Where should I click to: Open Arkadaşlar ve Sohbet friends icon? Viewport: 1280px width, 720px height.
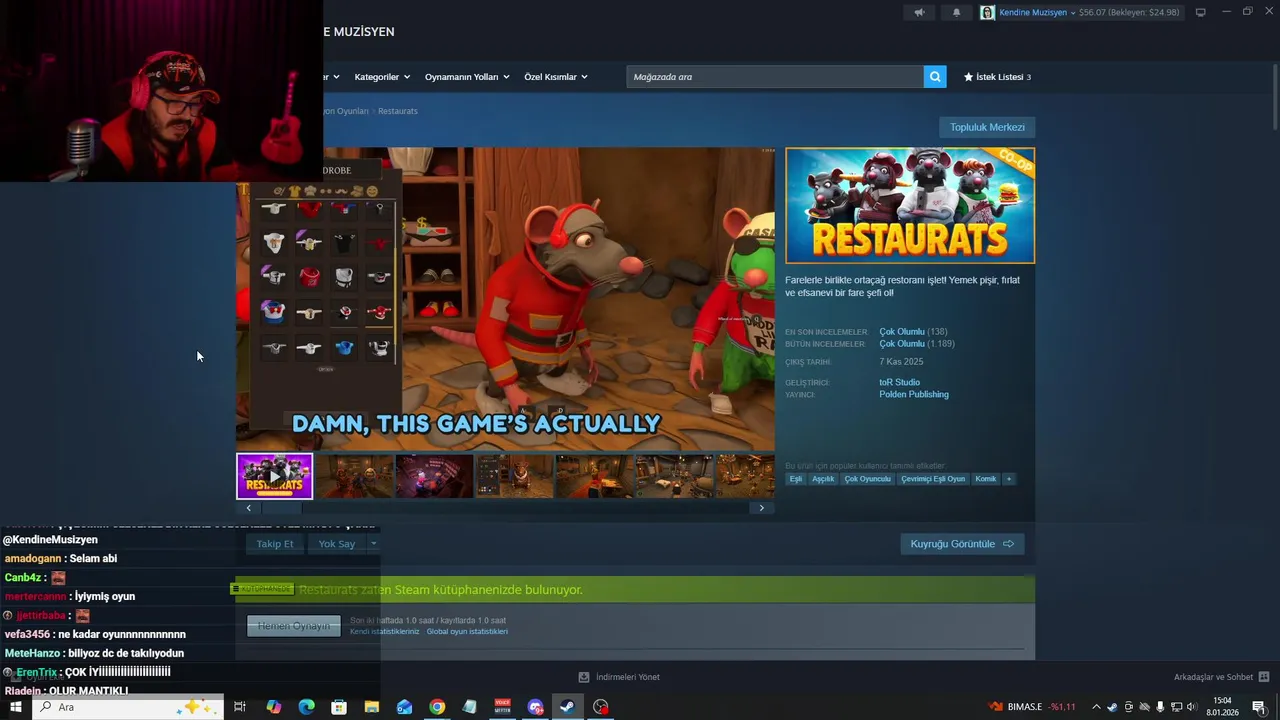[x=1264, y=677]
